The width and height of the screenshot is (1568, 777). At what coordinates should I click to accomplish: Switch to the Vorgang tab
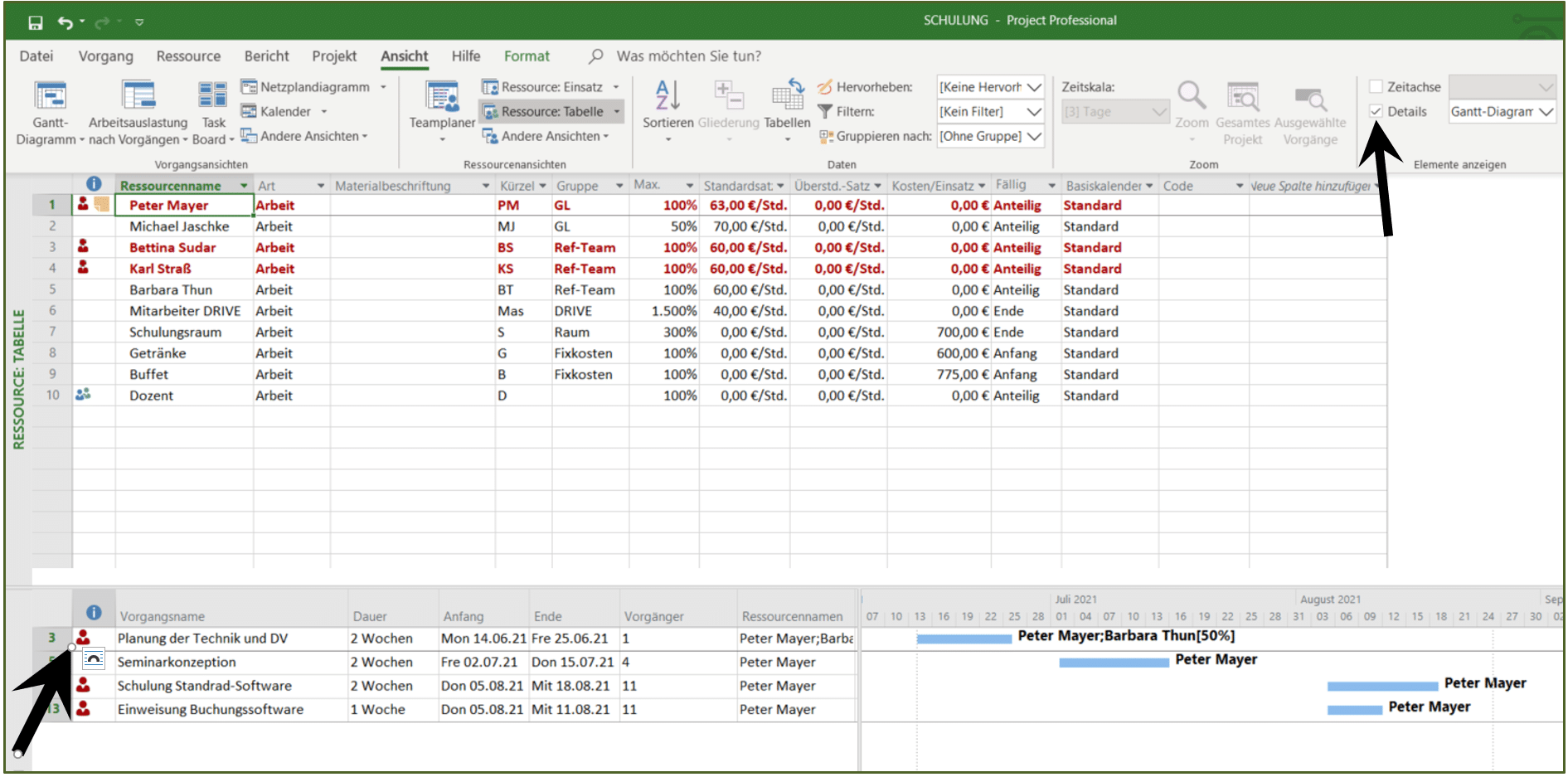click(x=105, y=56)
